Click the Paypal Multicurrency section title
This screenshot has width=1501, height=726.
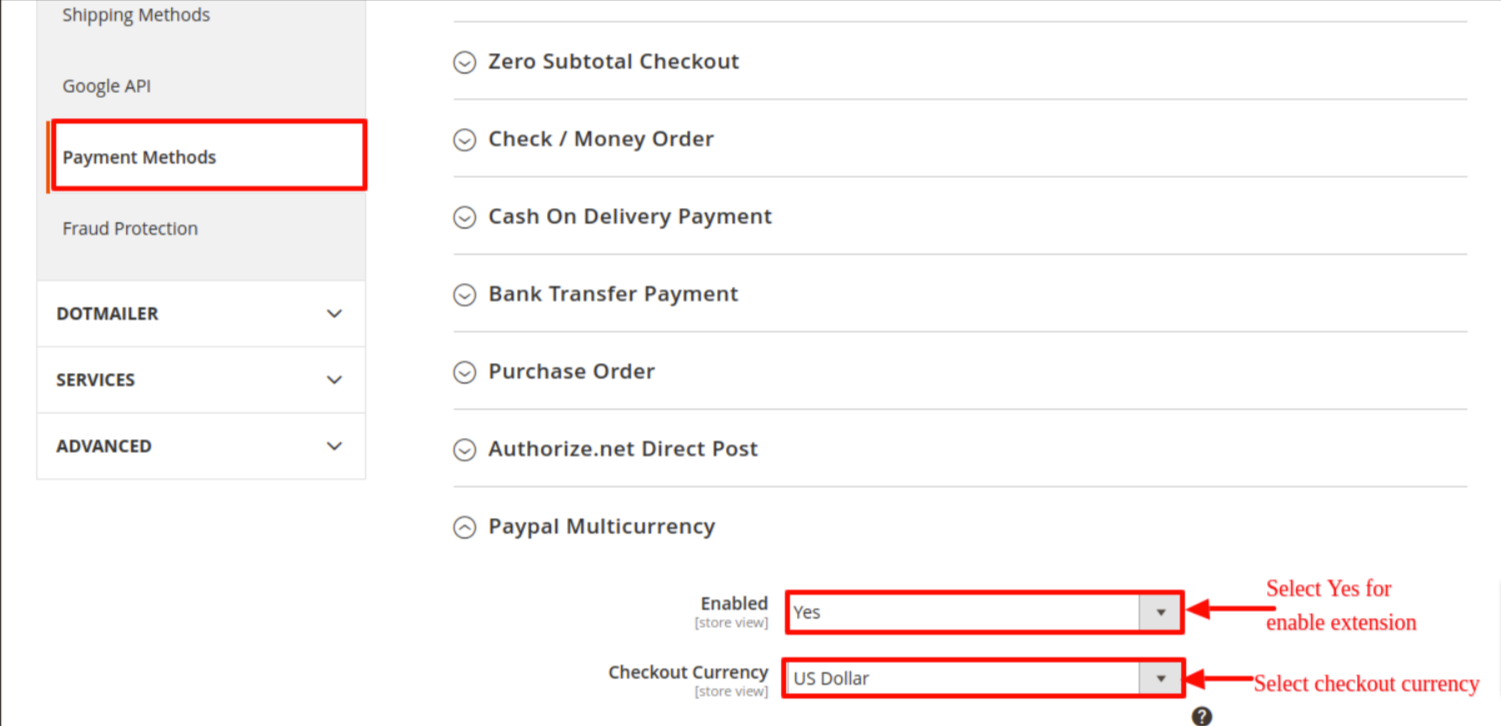[601, 526]
